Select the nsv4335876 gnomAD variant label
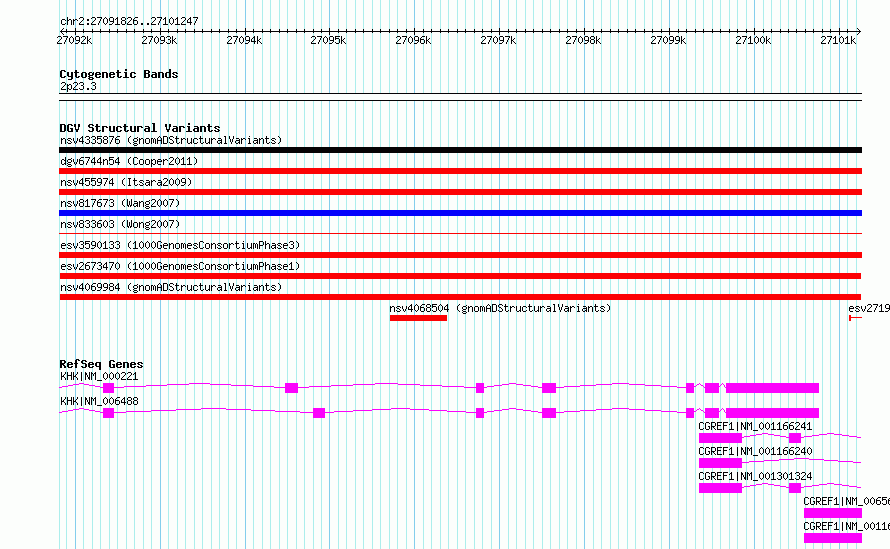 pos(171,140)
